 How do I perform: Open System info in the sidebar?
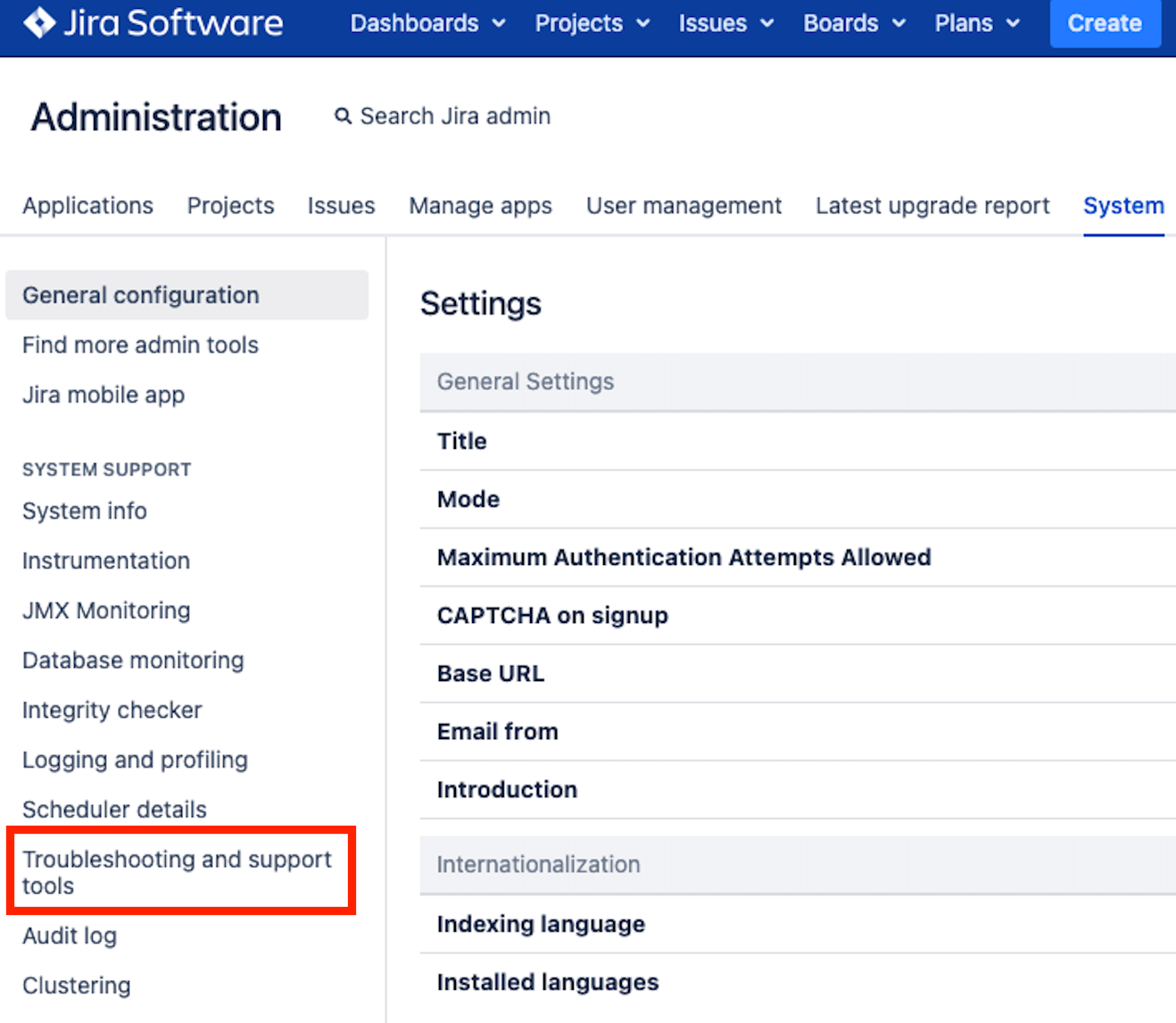click(85, 511)
